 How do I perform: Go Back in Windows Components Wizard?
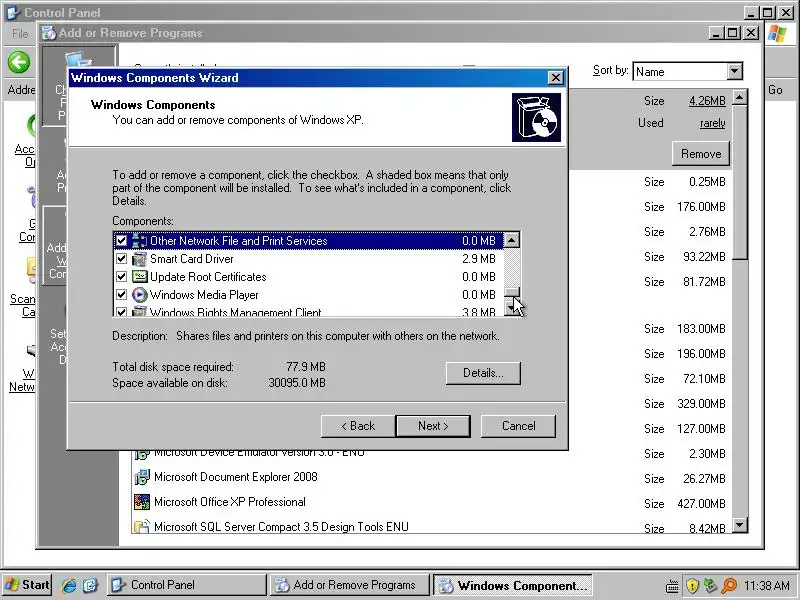tap(358, 426)
